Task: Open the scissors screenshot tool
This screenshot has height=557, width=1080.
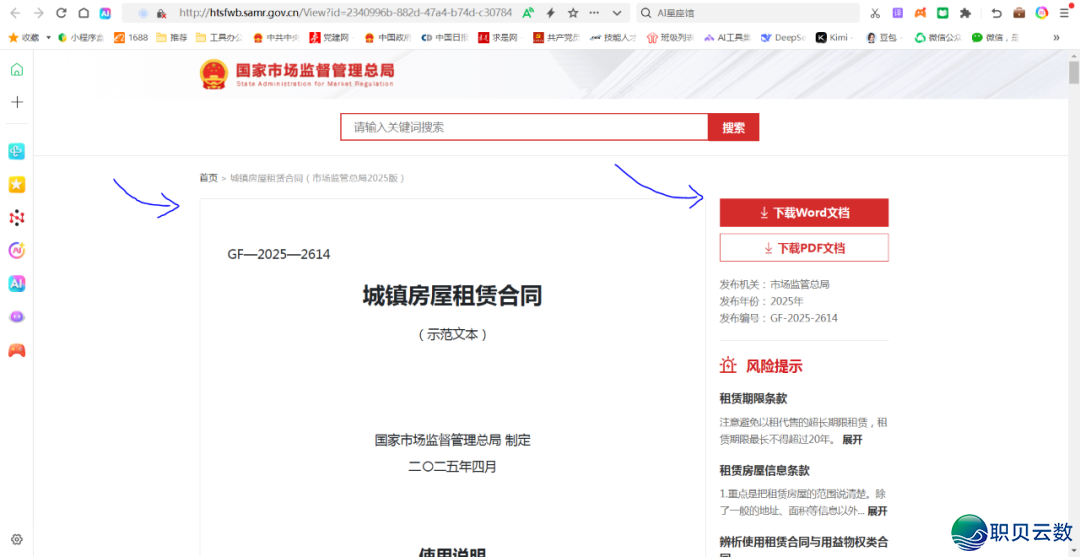Action: pyautogui.click(x=875, y=12)
